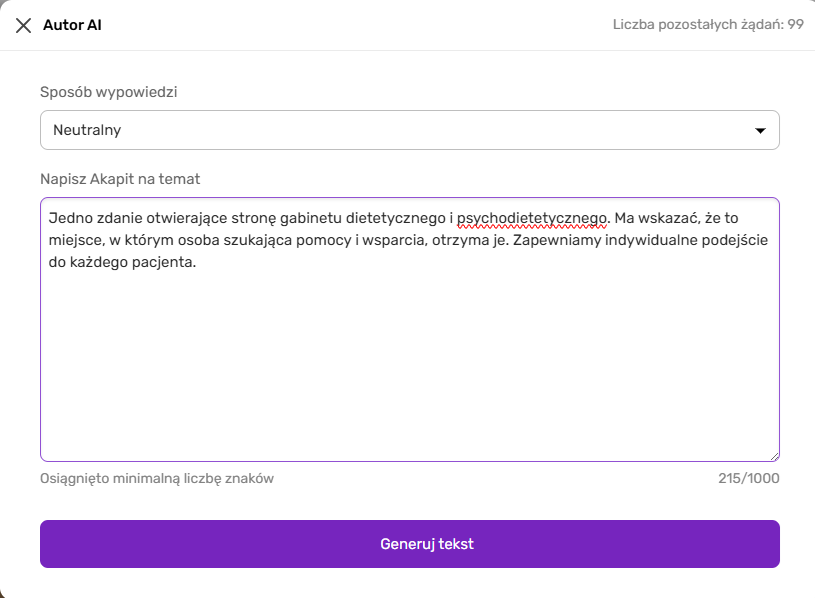Select the Neutralny value text
Viewport: 815px width, 598px height.
87,130
